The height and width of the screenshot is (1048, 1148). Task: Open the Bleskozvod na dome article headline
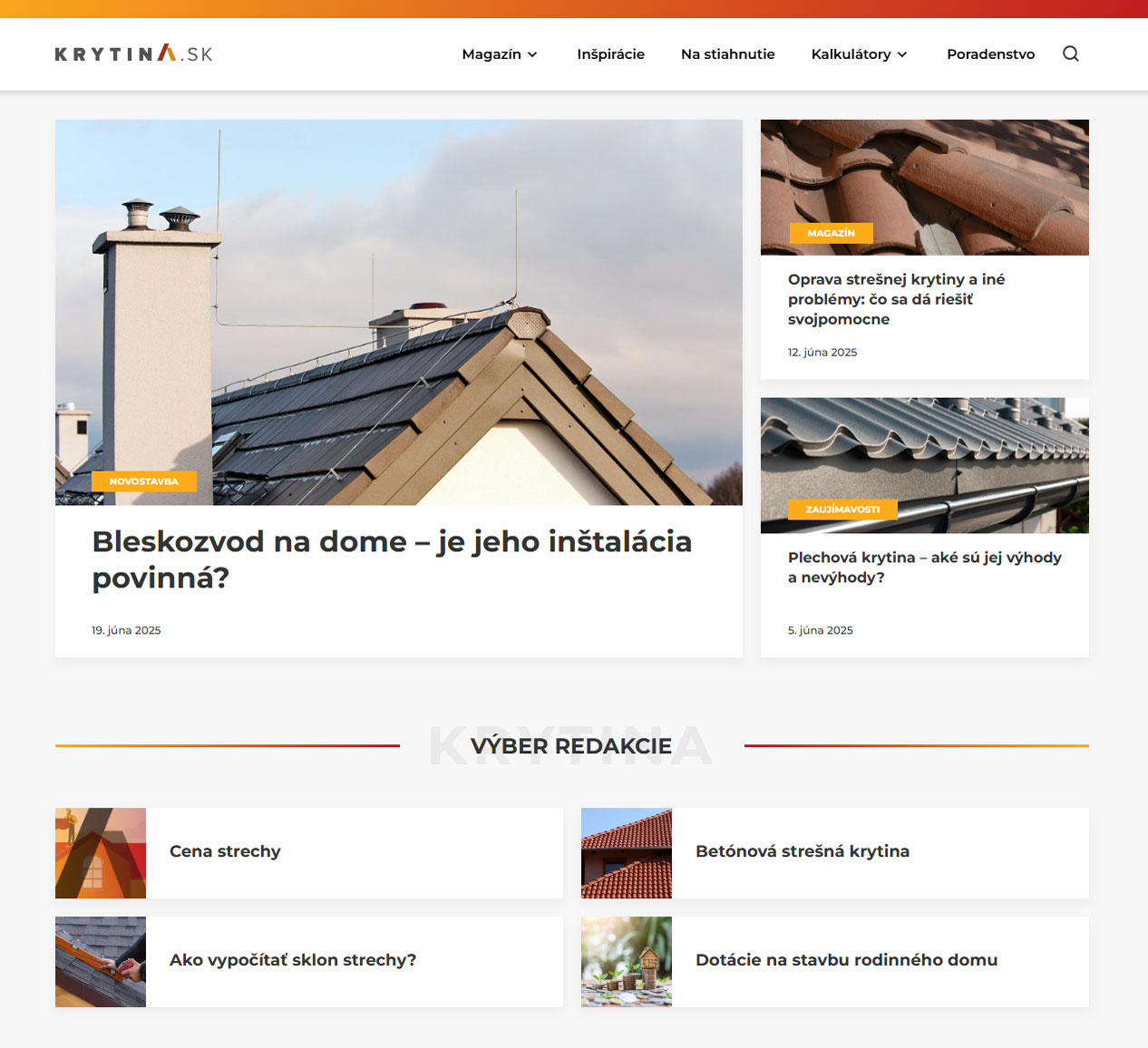(392, 558)
